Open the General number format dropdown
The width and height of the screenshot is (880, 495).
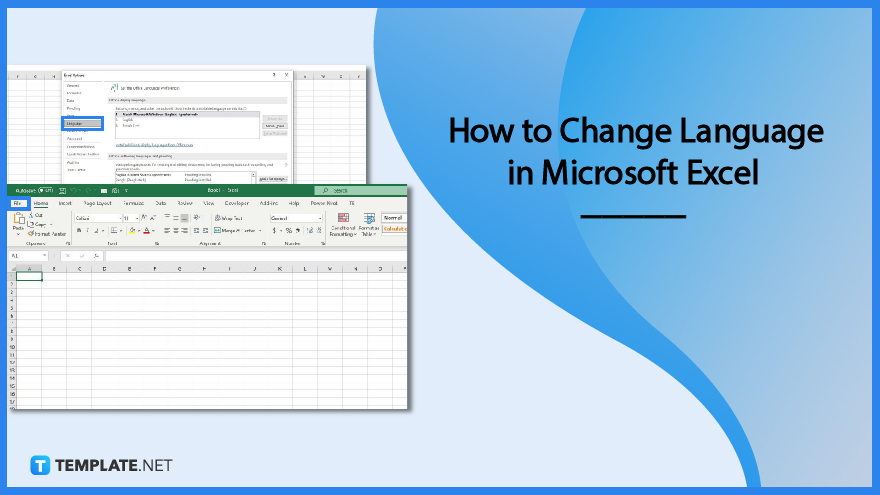point(320,218)
